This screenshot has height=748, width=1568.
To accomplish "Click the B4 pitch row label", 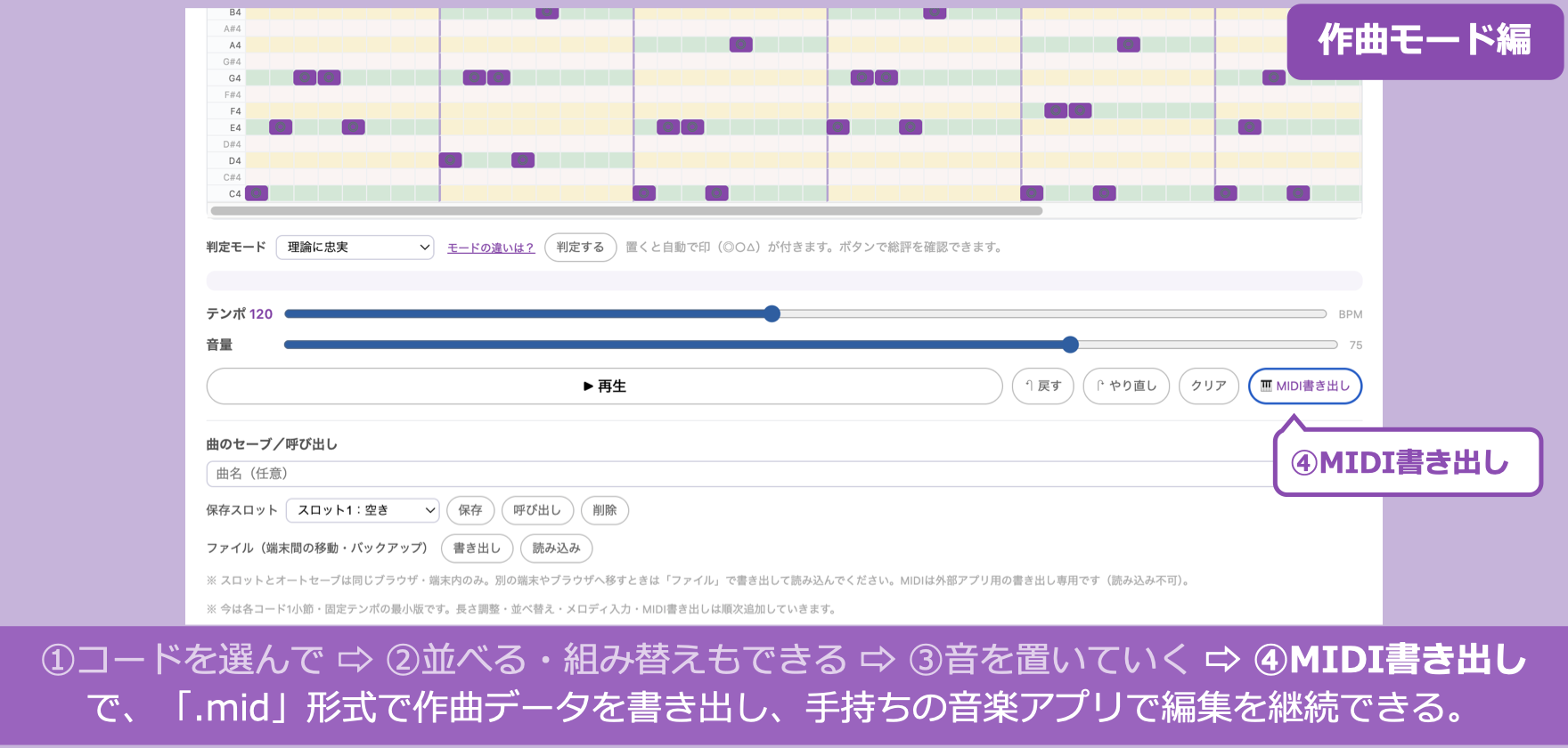I will (x=234, y=12).
